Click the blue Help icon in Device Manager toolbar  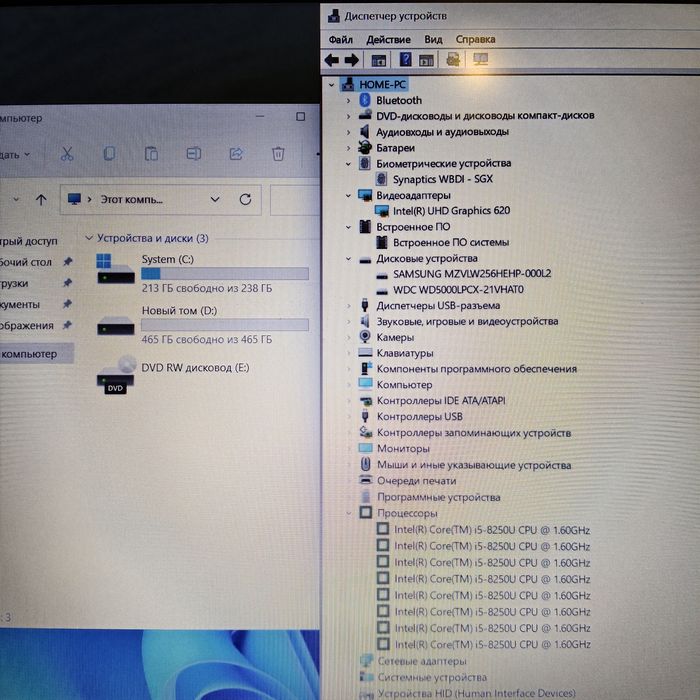tap(405, 59)
